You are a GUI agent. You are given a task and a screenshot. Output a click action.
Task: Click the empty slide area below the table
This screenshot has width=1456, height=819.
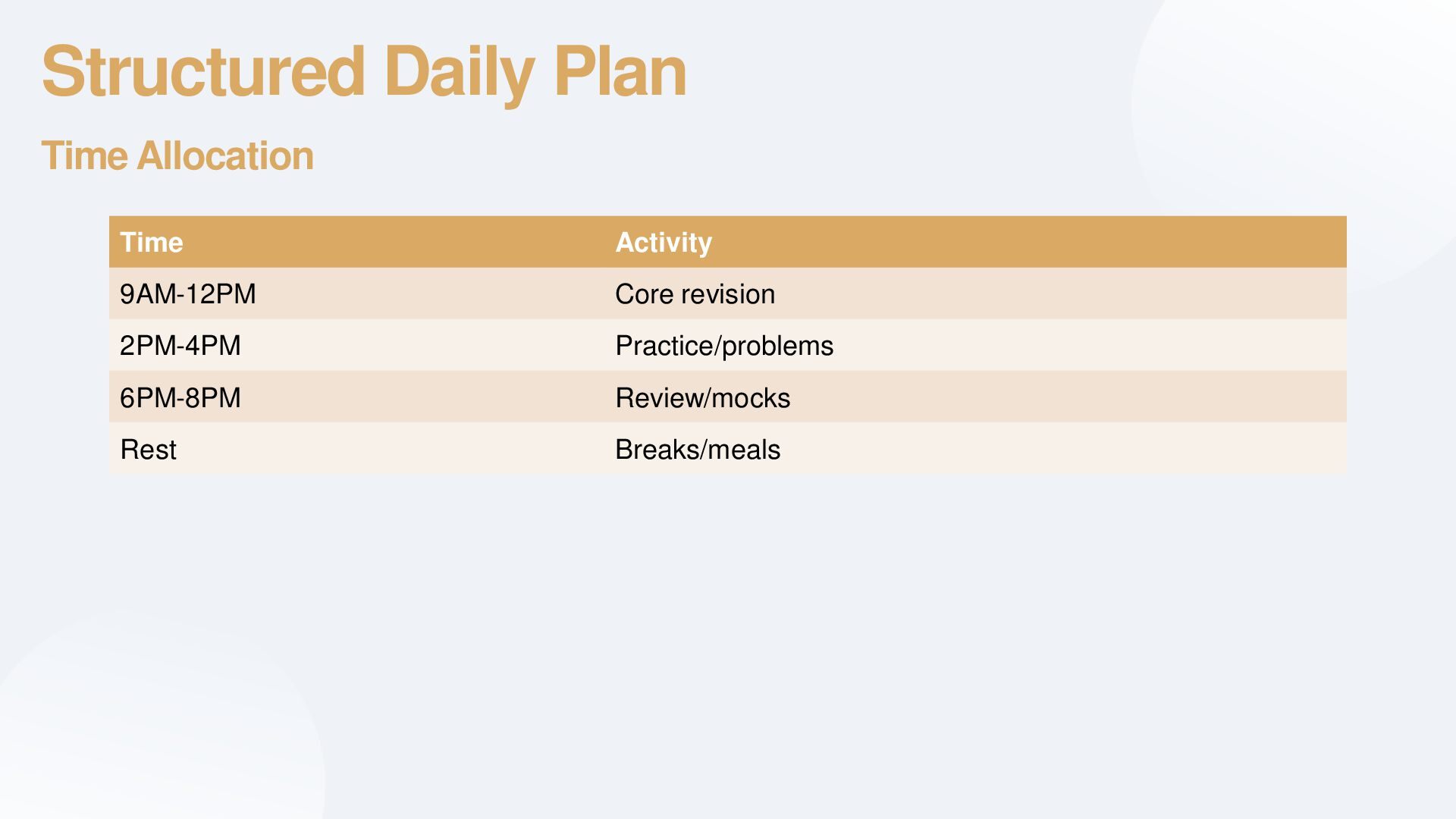[x=728, y=622]
